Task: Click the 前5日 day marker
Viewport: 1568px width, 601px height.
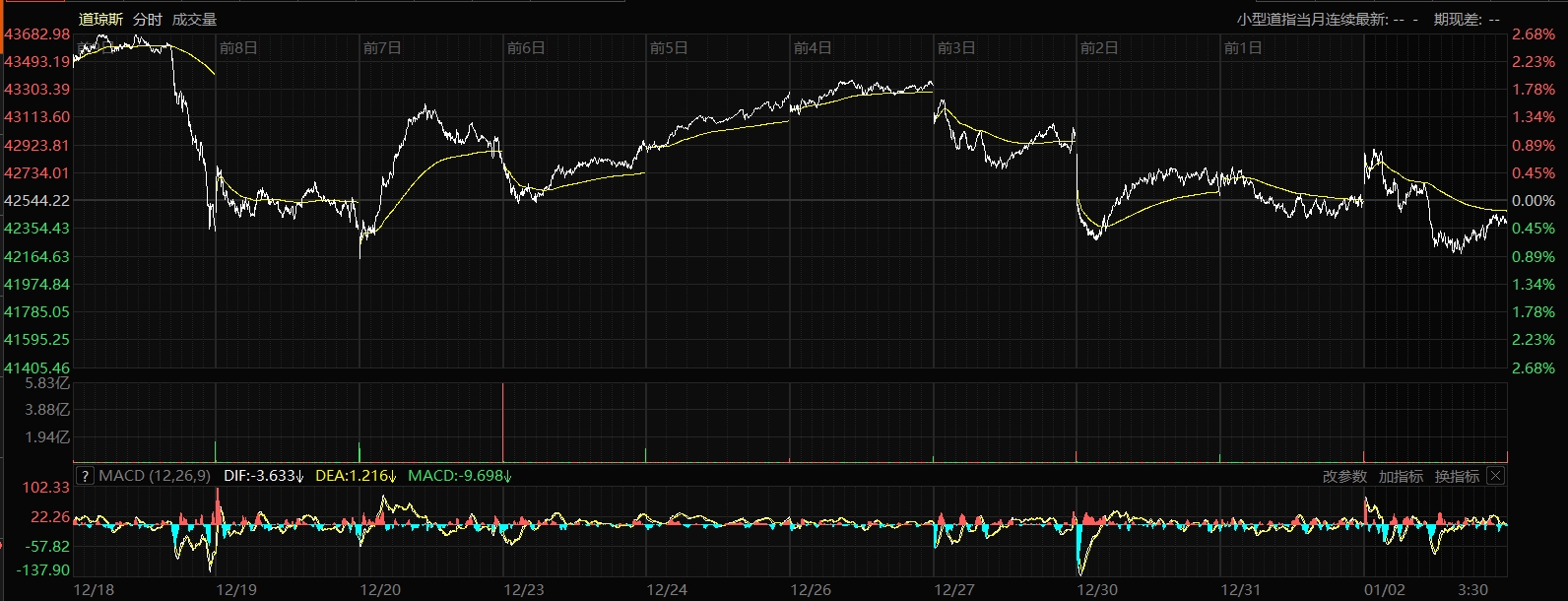Action: point(669,47)
